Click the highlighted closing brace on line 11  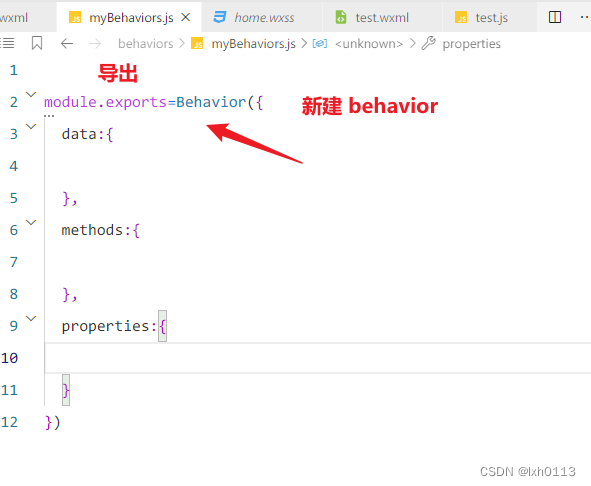point(66,390)
